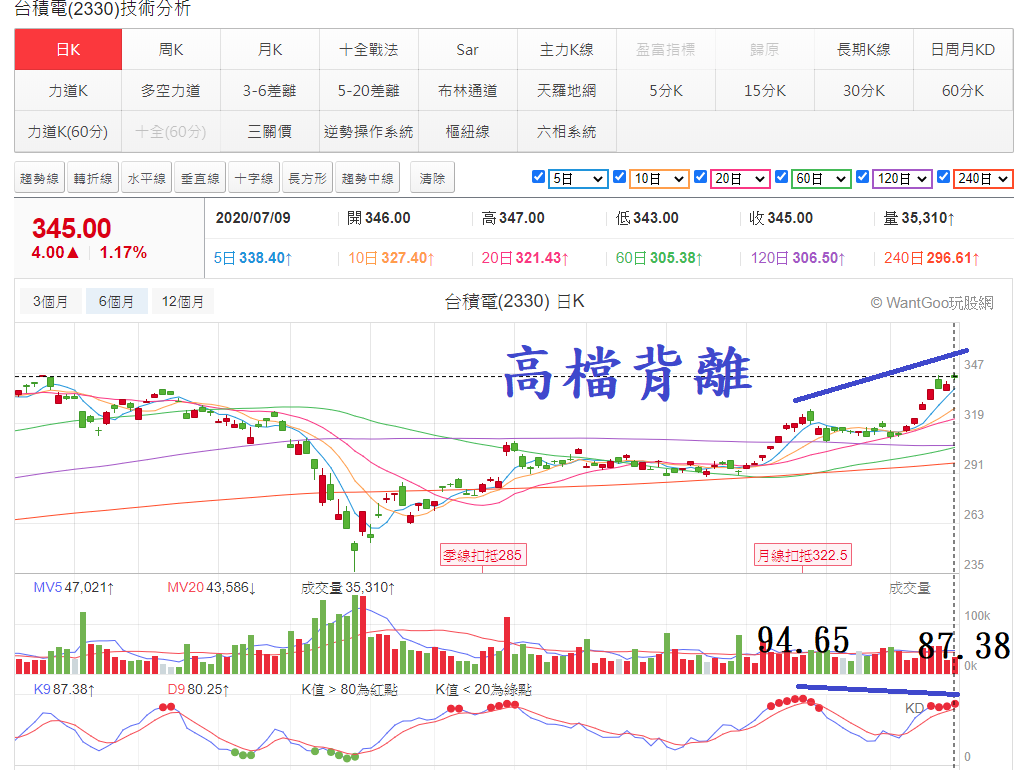Open the 5日 period dropdown
Screen dimensions: 1019x770
578,179
